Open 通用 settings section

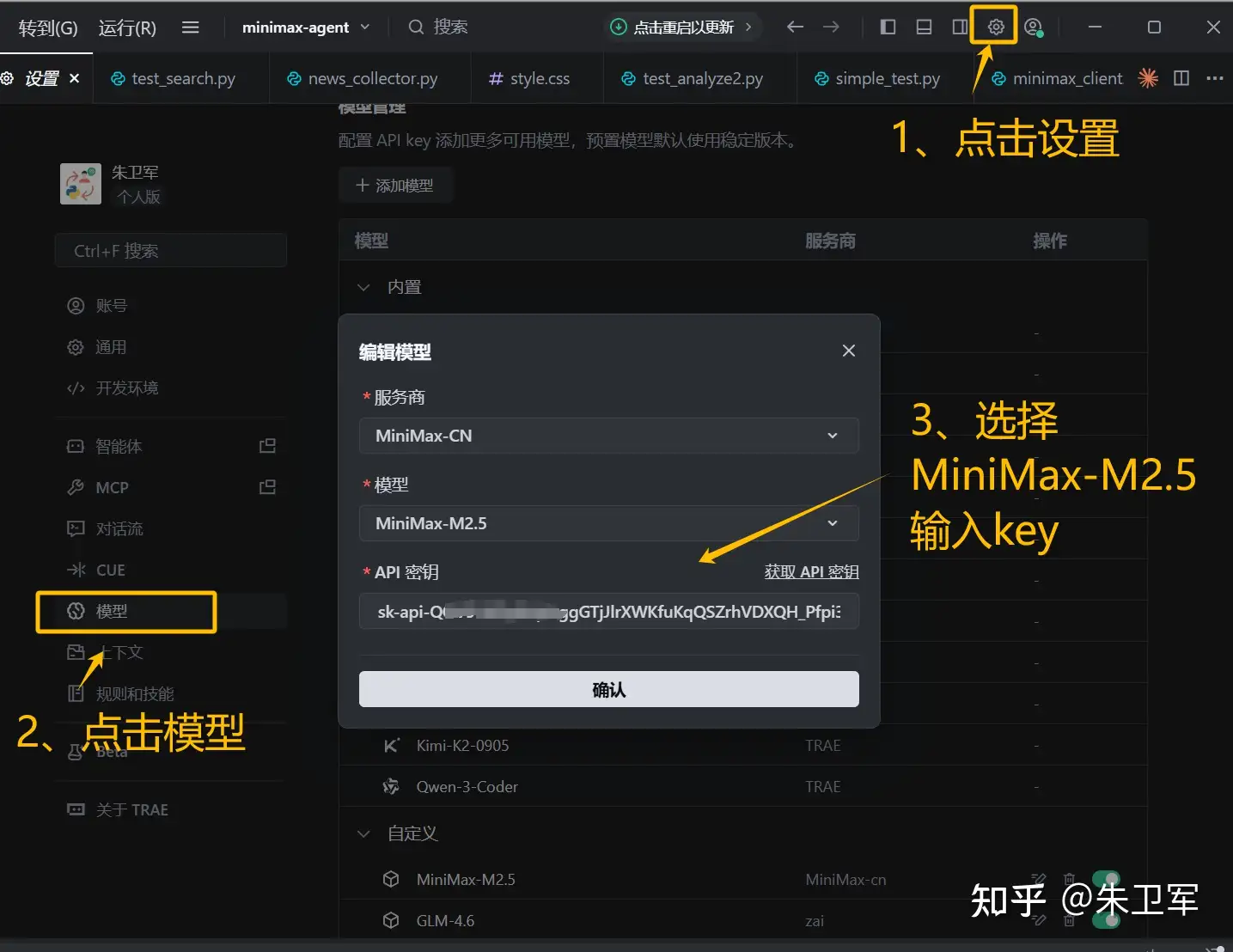pyautogui.click(x=170, y=346)
